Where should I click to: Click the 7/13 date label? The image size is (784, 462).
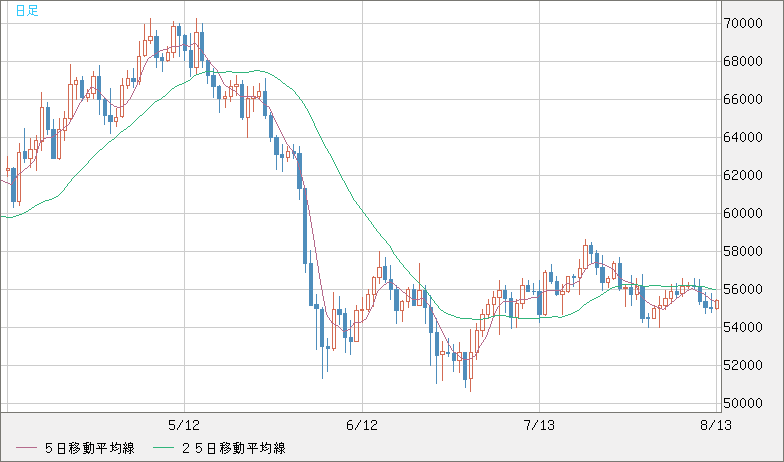click(540, 426)
